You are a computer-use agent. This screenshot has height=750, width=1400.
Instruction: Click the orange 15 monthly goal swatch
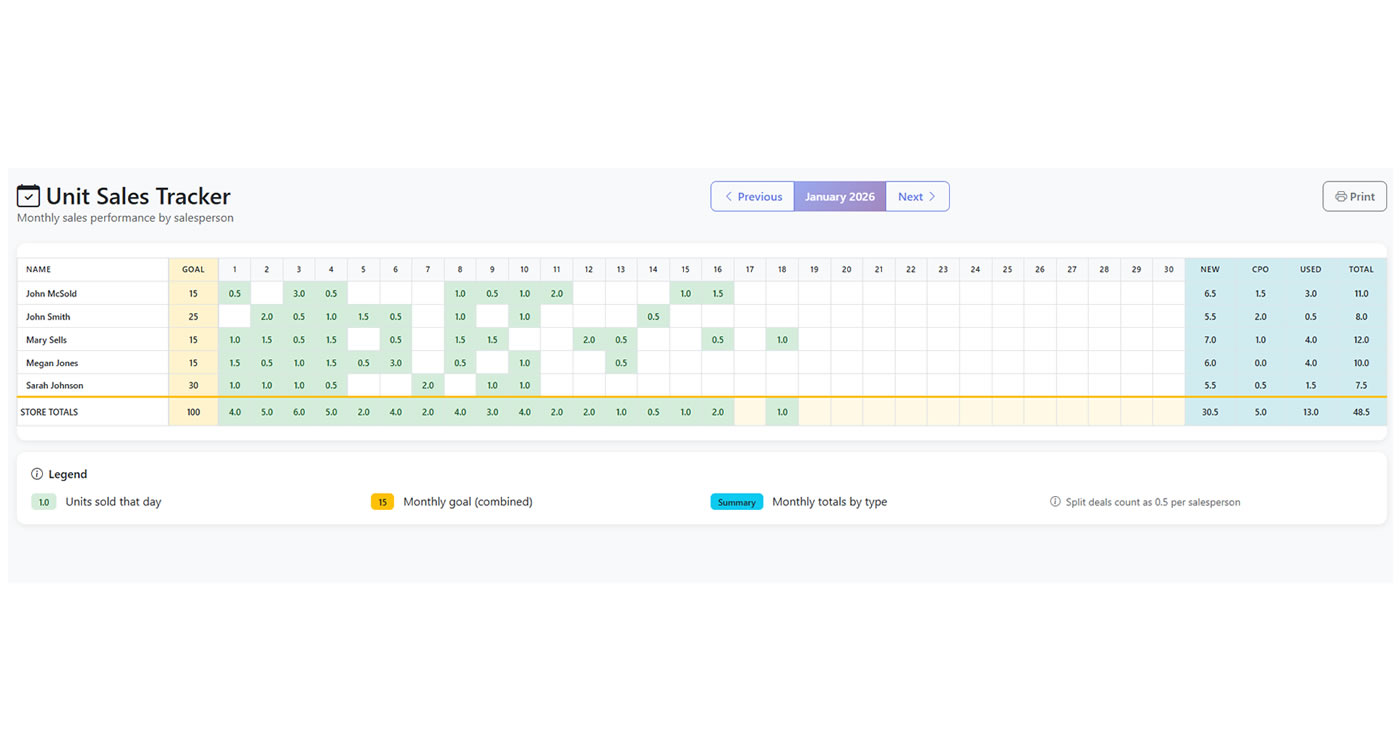tap(382, 502)
